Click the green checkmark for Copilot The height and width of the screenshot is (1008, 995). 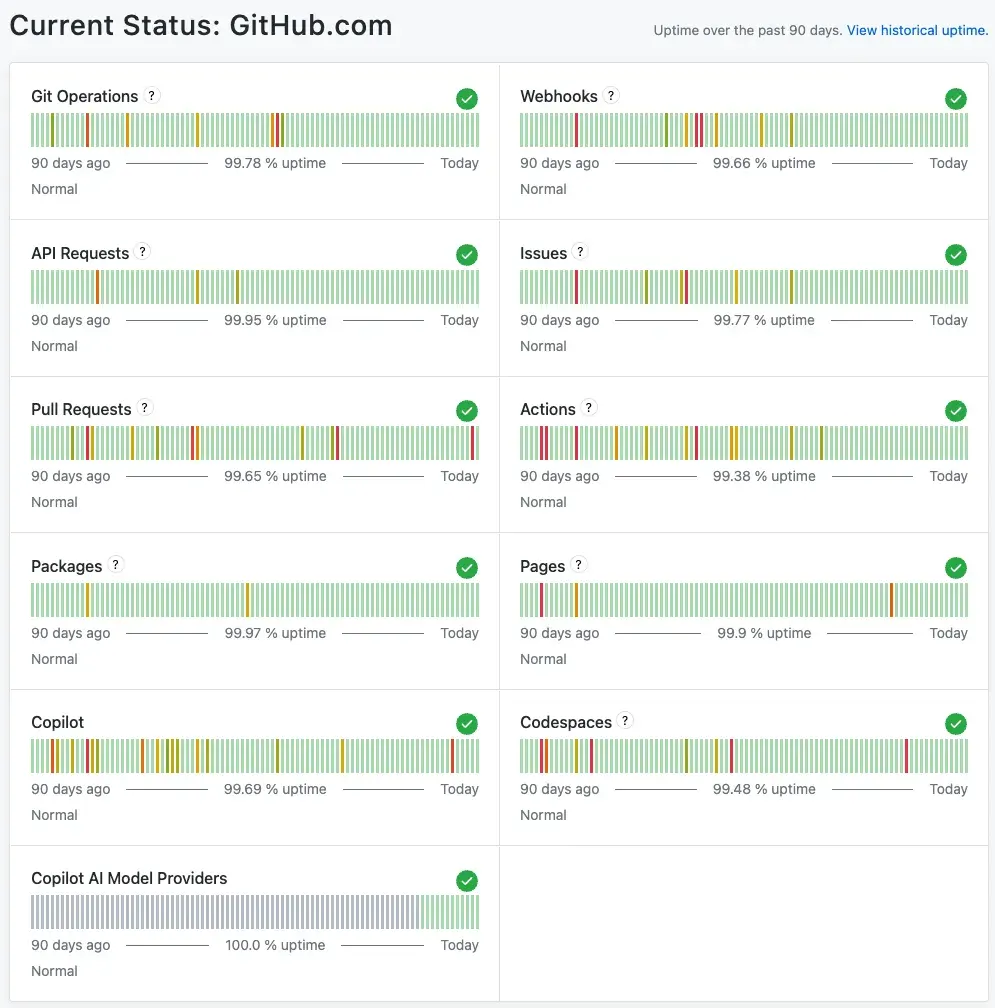(x=467, y=724)
